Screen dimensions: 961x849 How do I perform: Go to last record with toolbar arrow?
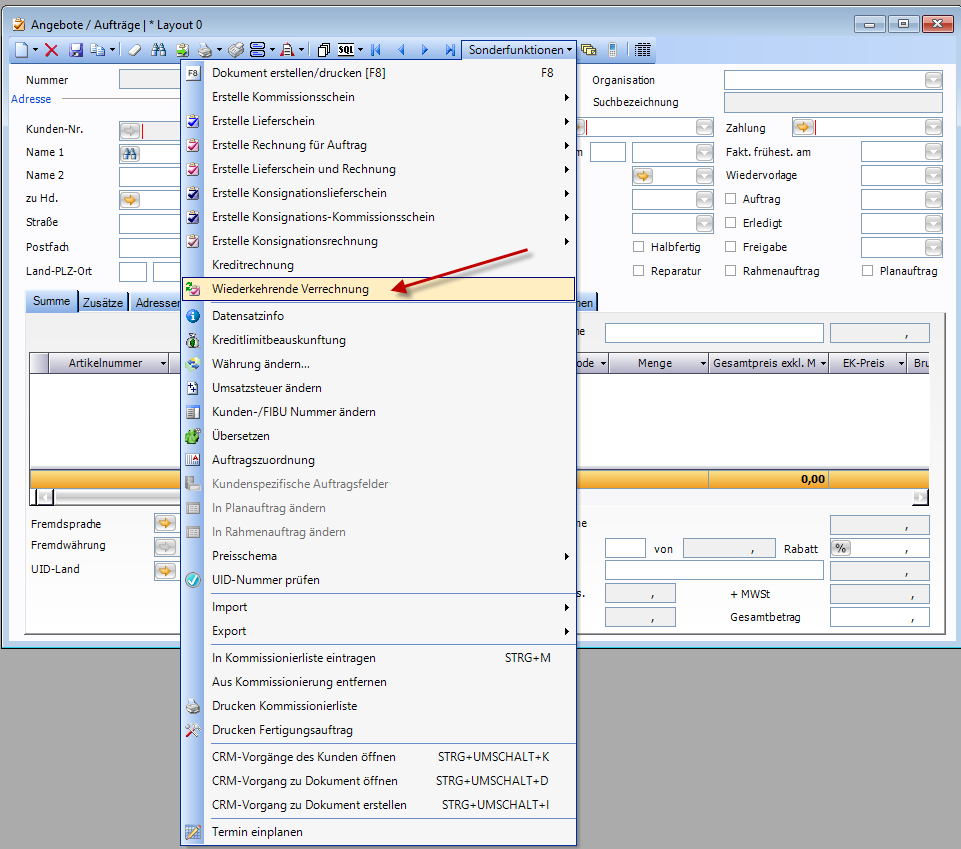pyautogui.click(x=450, y=50)
